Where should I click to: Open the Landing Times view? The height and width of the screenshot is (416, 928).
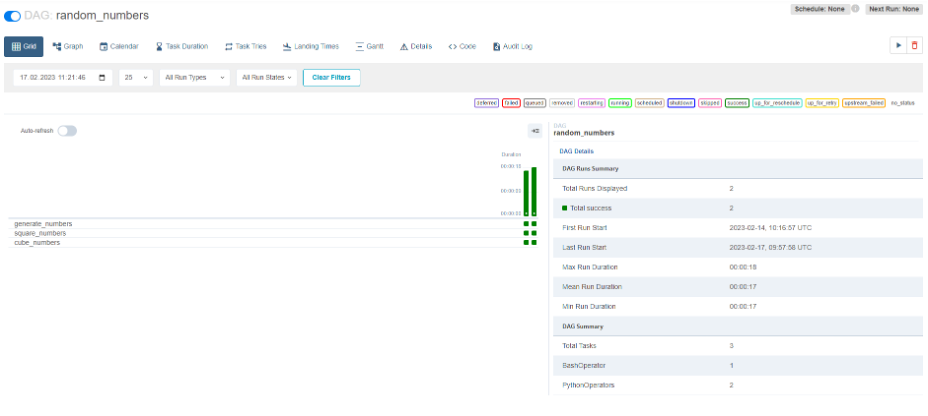point(311,46)
